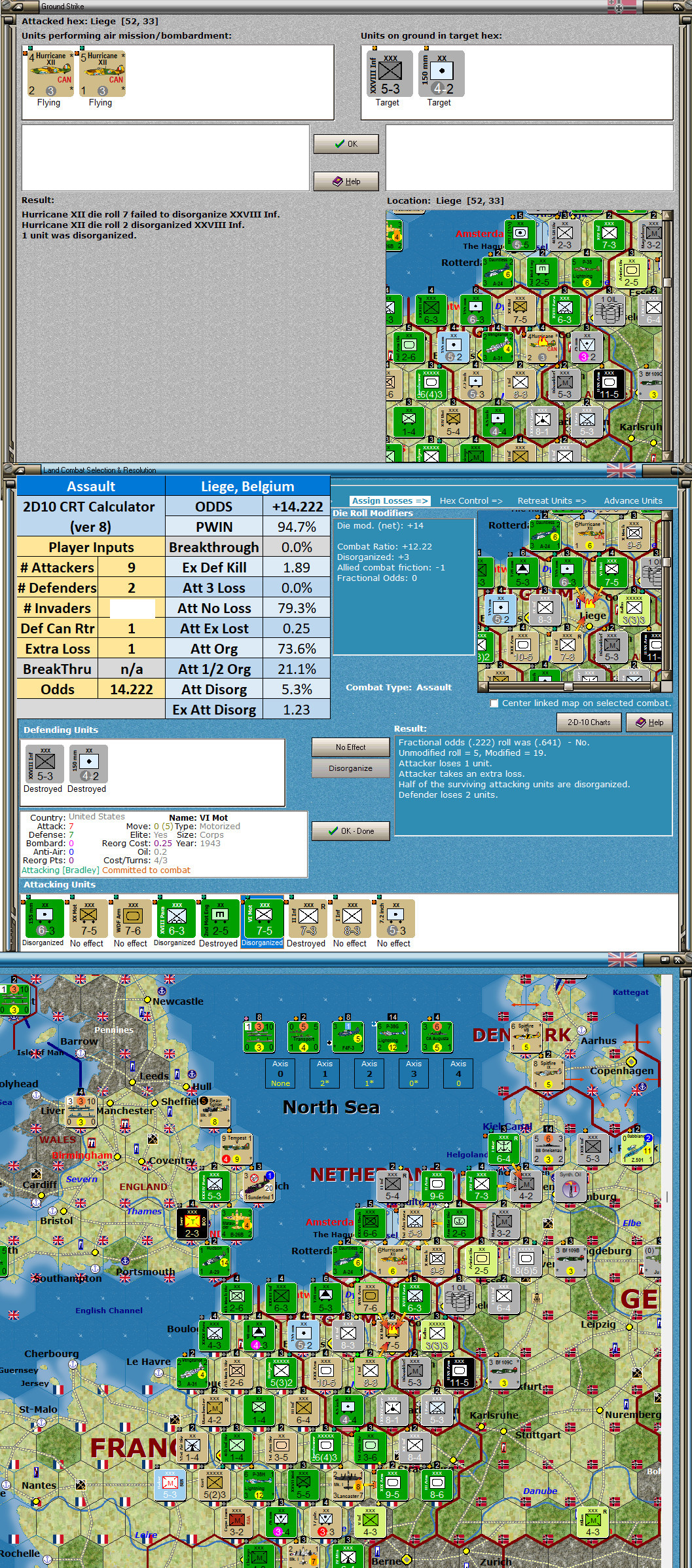Select naval unit above Axis 0 box
Screen dimensions: 692x1568
click(x=259, y=1037)
